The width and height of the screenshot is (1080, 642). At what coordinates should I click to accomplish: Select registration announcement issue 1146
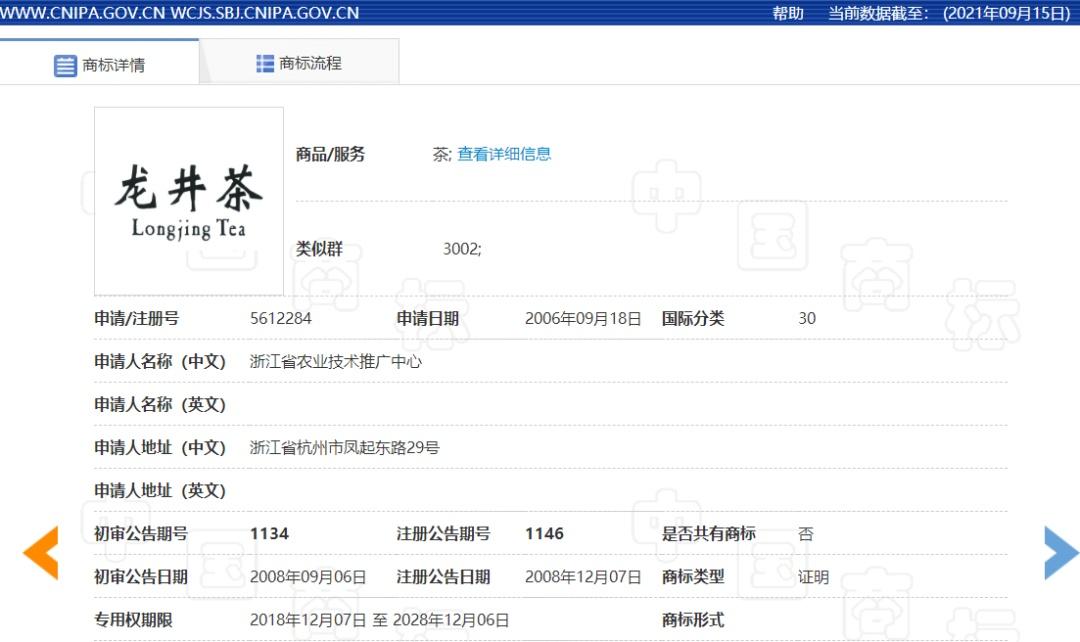(544, 534)
